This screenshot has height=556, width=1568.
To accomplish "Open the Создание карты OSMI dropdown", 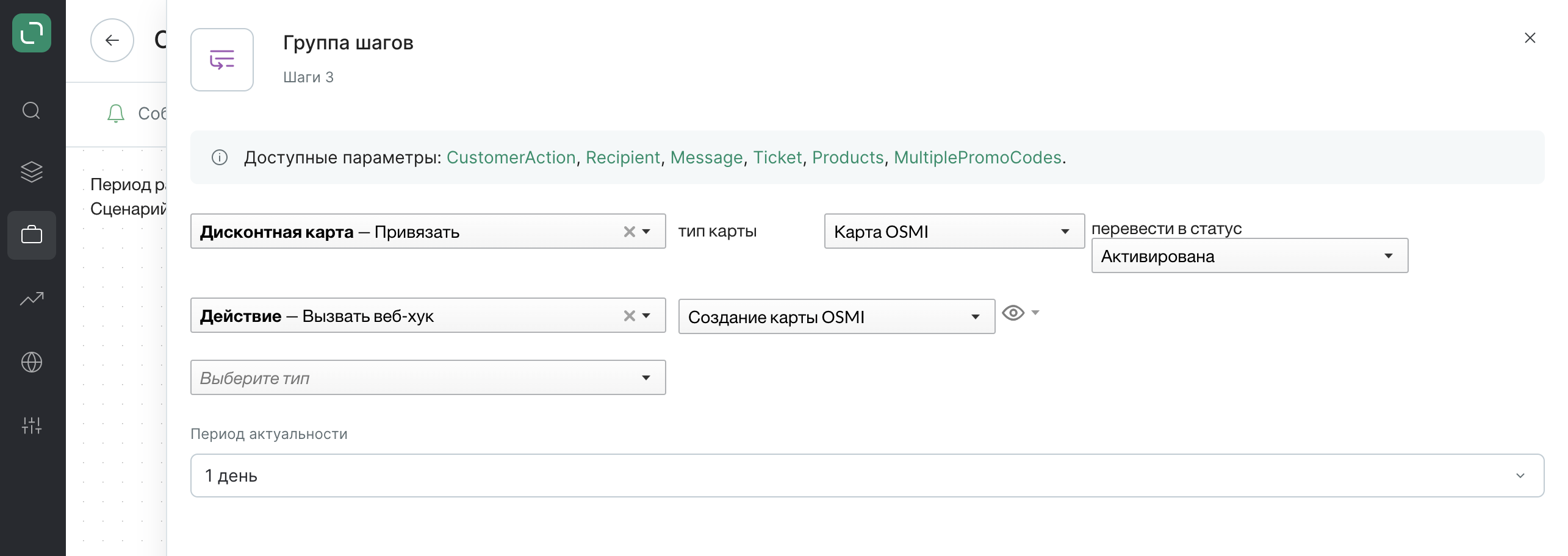I will (836, 316).
